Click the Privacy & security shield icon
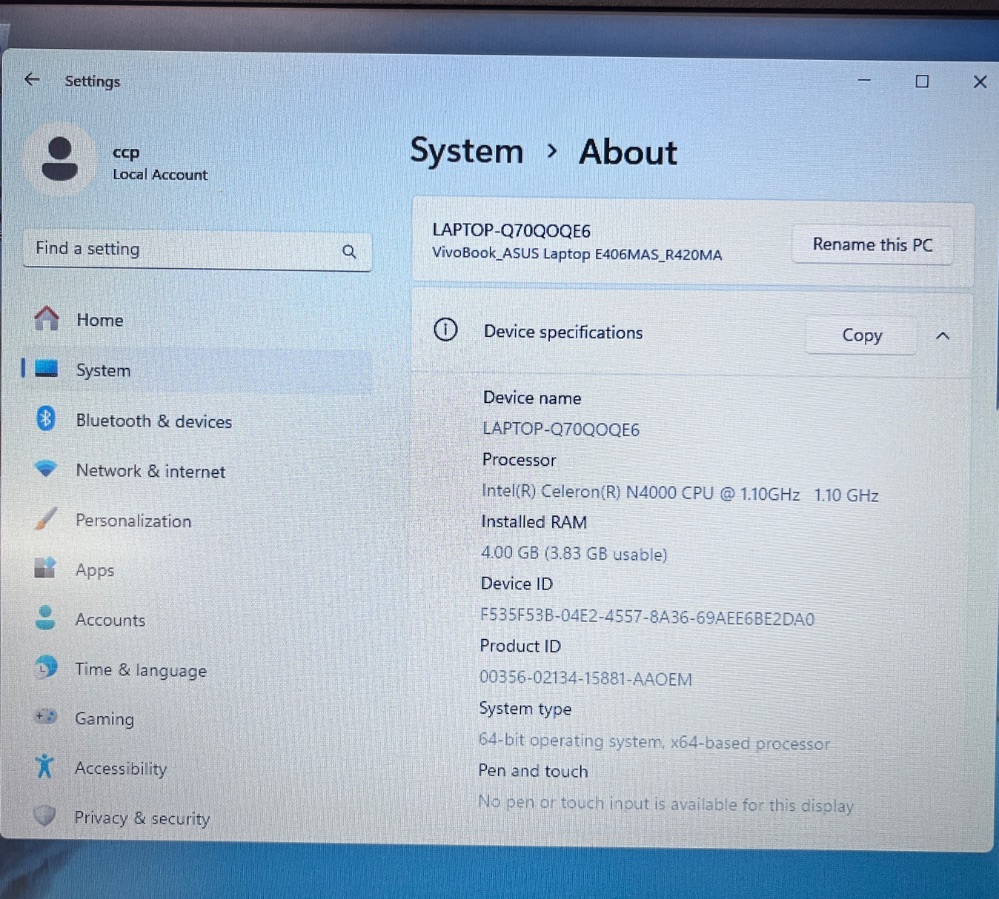The height and width of the screenshot is (899, 999). 45,816
